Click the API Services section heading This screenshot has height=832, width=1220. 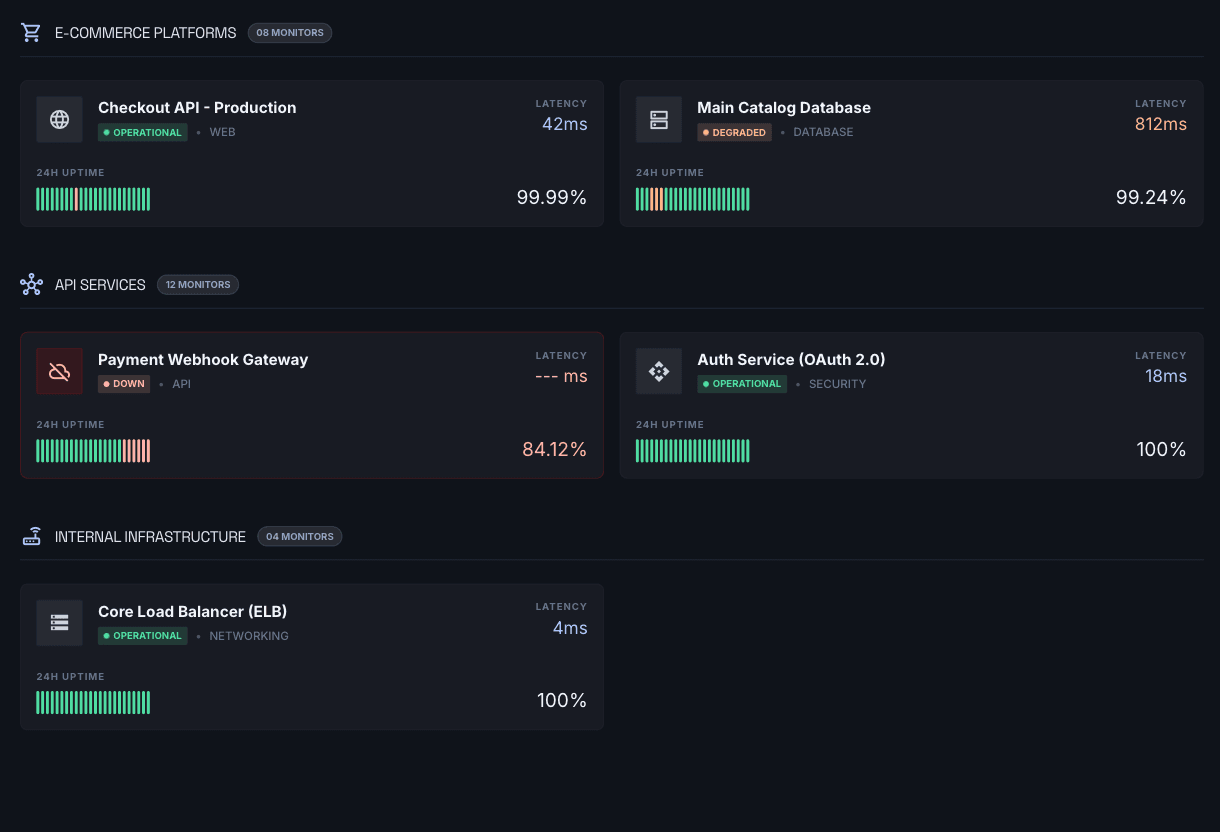100,285
